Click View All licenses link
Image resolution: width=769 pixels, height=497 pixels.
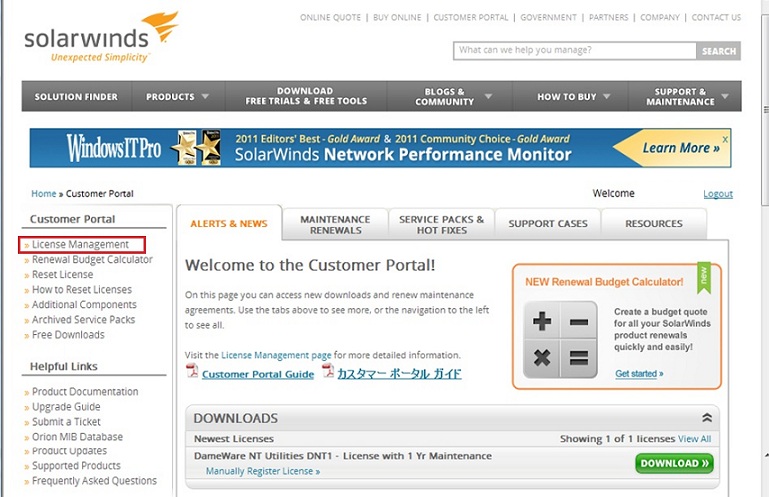coord(694,439)
